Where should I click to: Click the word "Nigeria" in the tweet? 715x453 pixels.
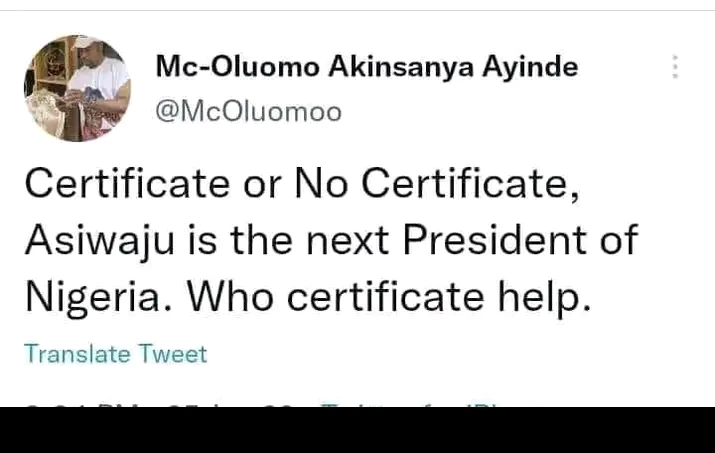click(96, 295)
